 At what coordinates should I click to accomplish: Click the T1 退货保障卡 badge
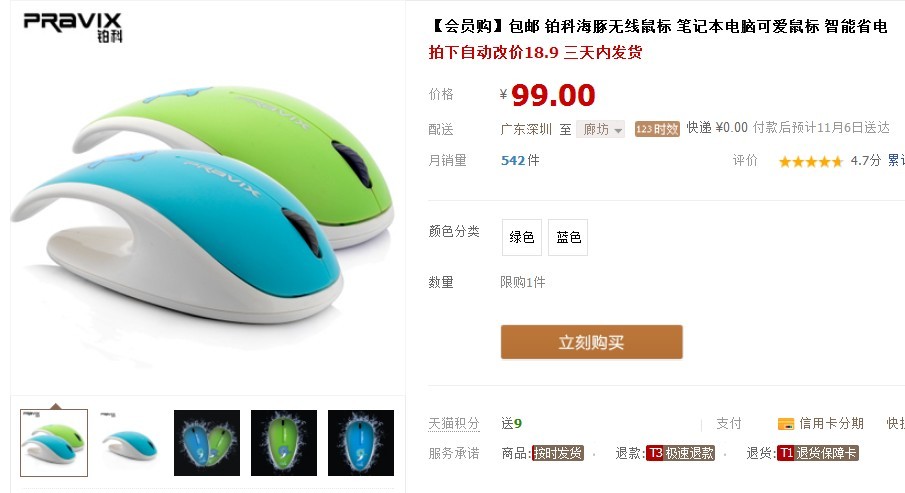pos(817,453)
